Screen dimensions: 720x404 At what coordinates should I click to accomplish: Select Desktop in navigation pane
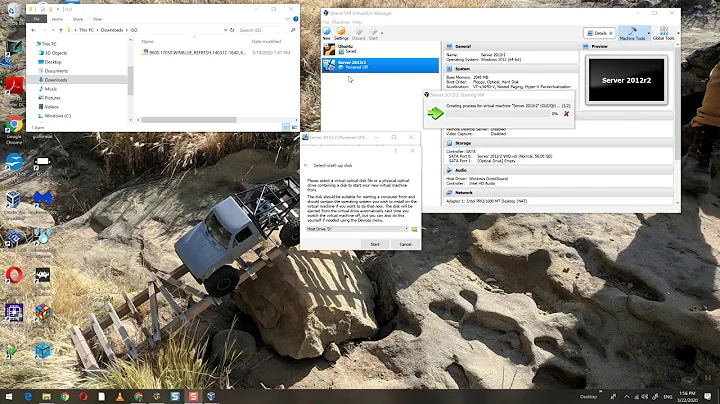click(x=53, y=62)
